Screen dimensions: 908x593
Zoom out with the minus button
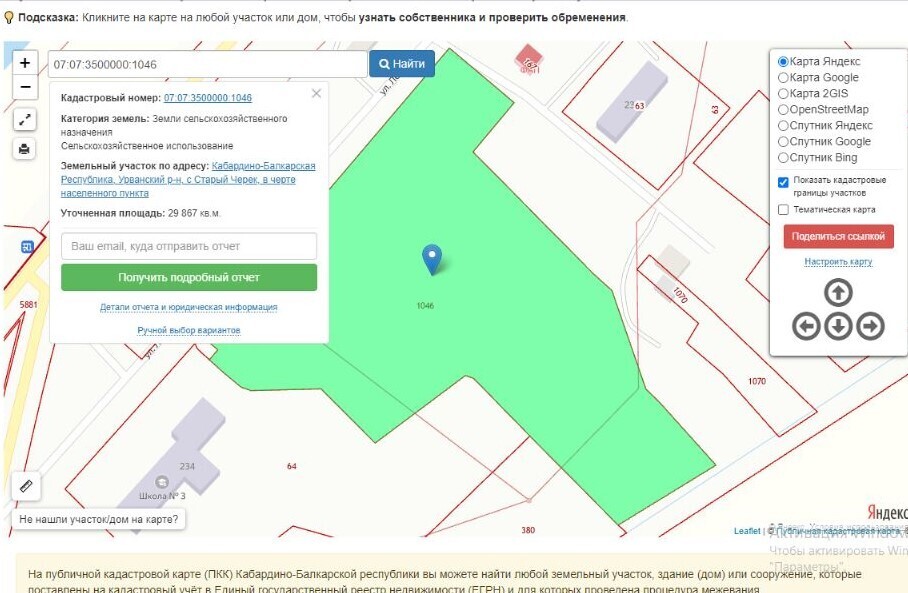25,87
